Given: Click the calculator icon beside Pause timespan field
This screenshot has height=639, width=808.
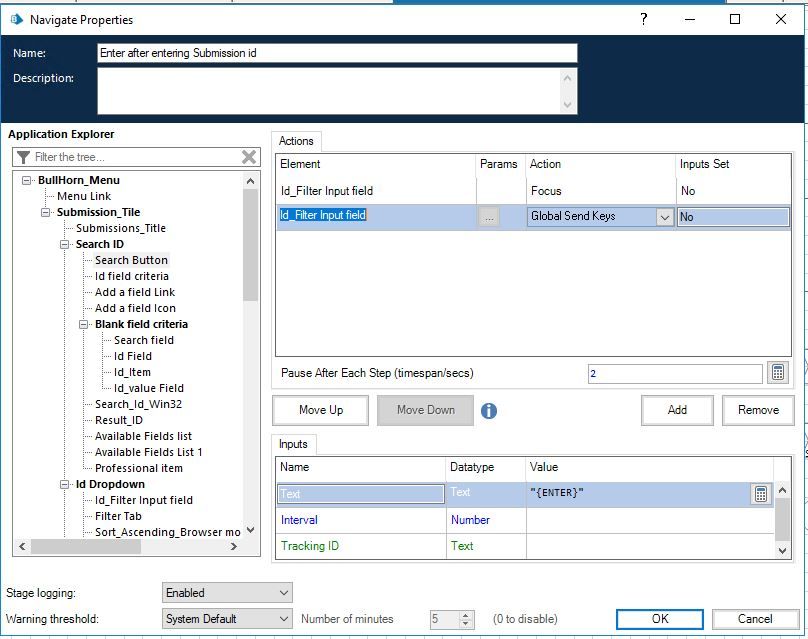Looking at the screenshot, I should 779,373.
